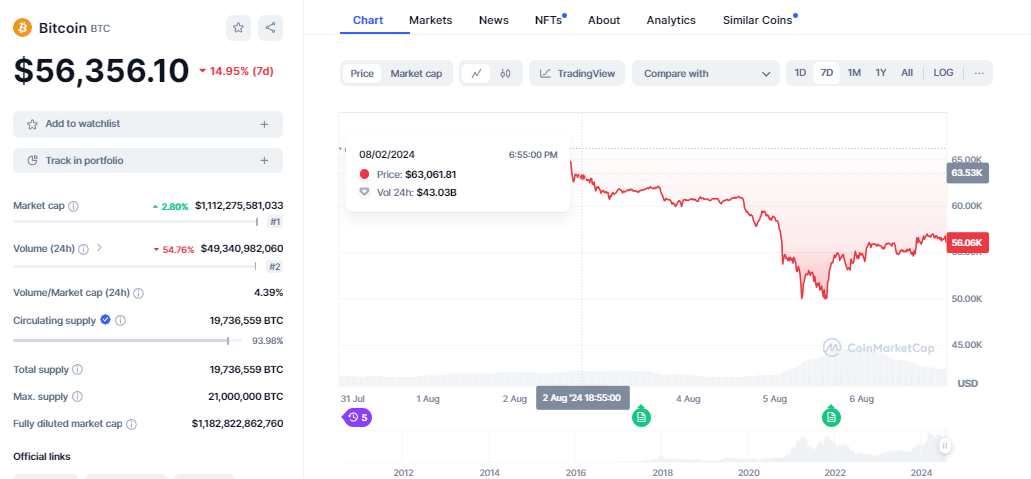Set chart range to 7D

tap(827, 73)
